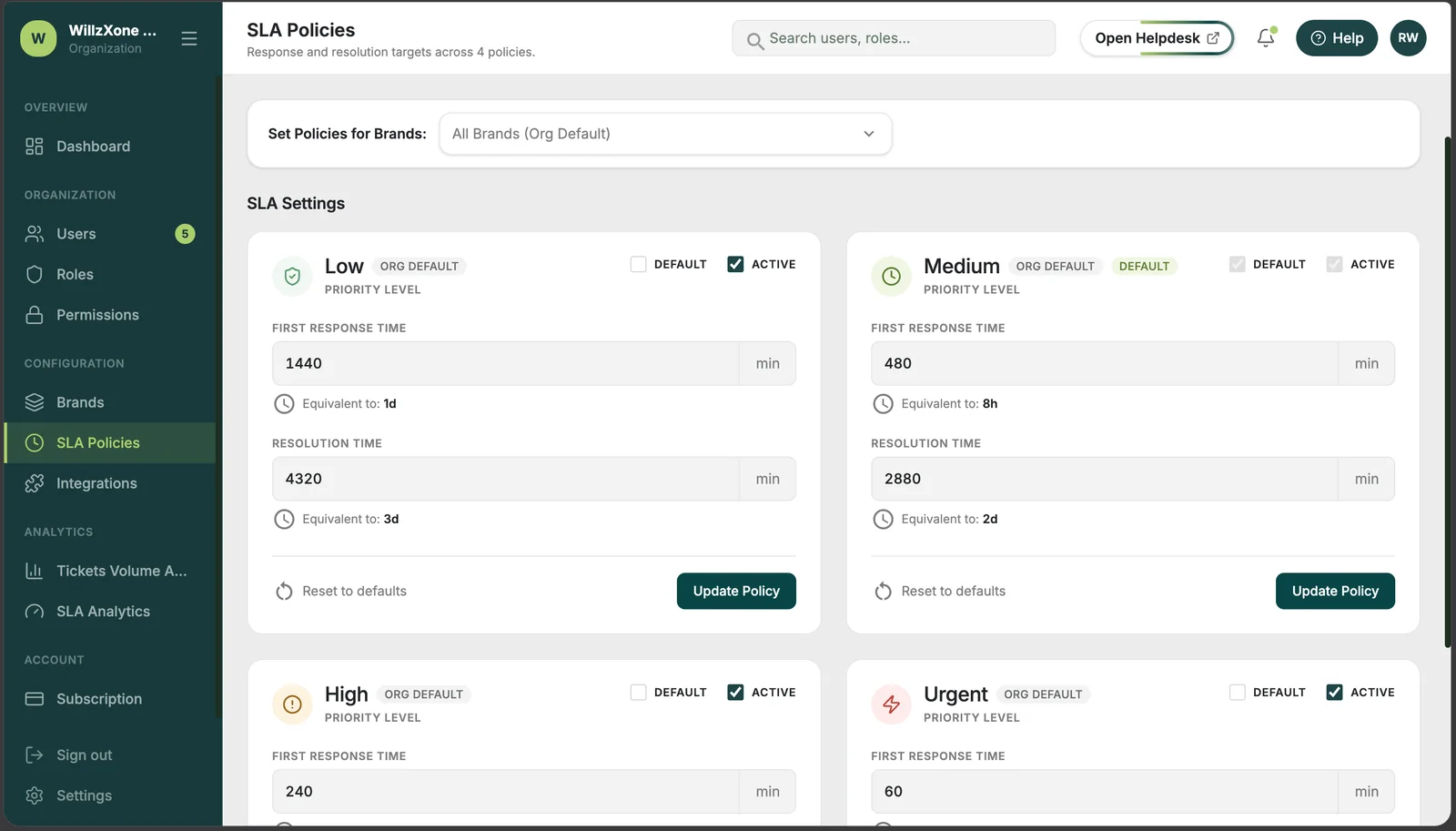Click Urgent first response time field 60

coord(1104,792)
